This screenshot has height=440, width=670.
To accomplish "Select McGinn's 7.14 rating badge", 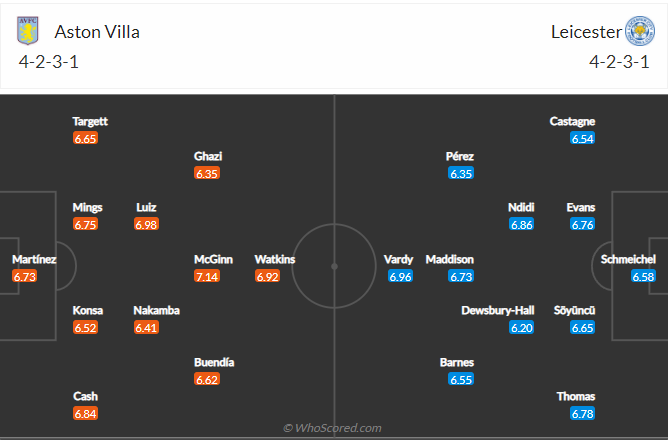I will coord(207,276).
